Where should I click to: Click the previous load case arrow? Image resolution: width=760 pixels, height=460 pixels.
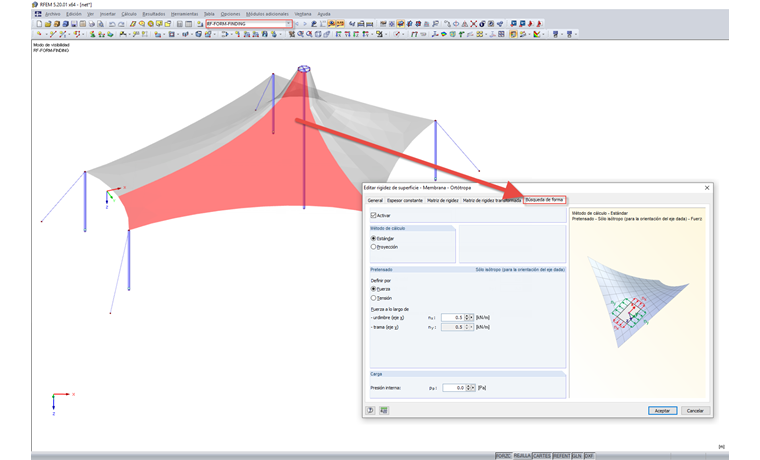[296, 23]
